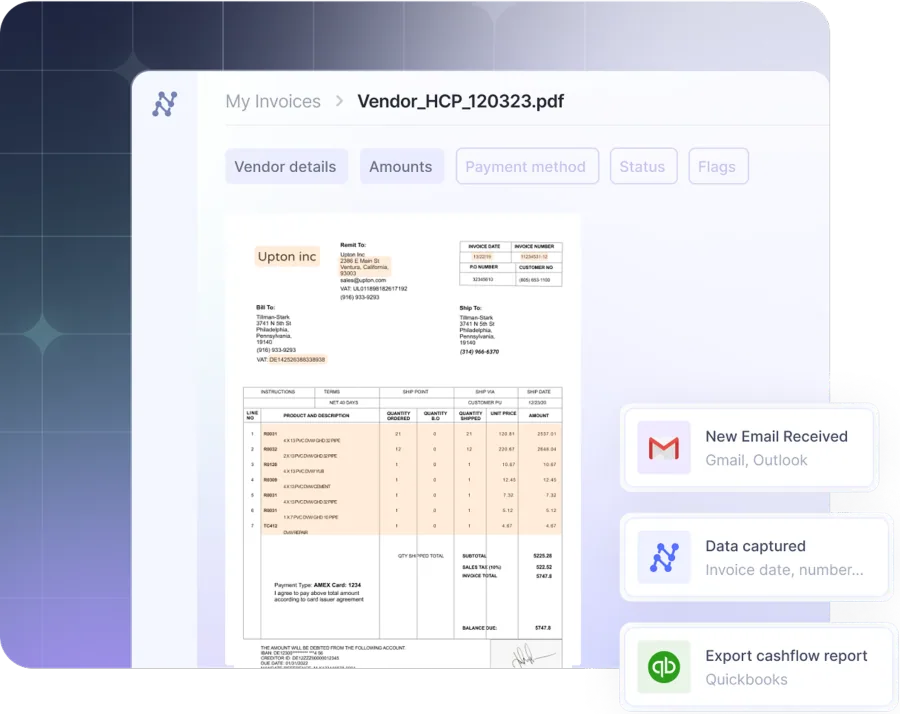Screen dimensions: 900x714
Task: Click the Gmail, Outlook subtitle text
Action: 756,460
